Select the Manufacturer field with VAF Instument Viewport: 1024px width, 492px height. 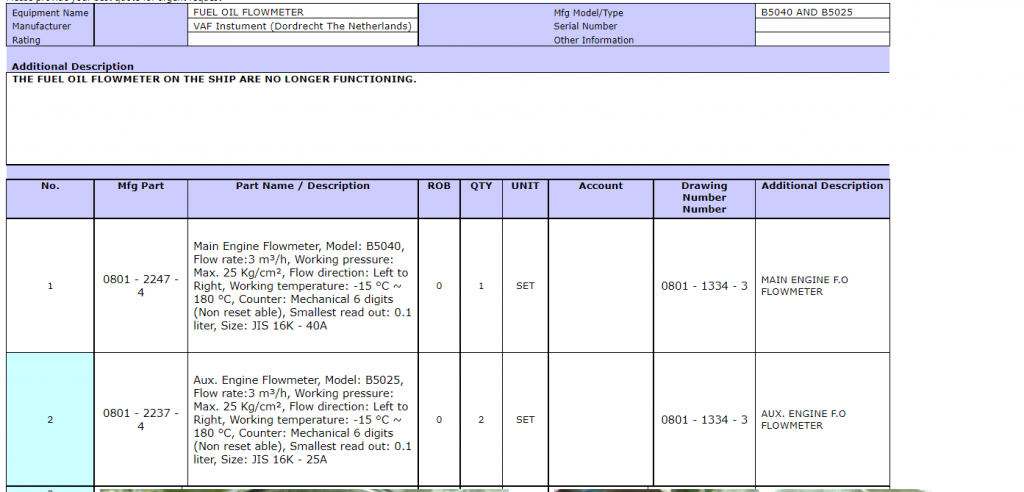click(x=302, y=26)
